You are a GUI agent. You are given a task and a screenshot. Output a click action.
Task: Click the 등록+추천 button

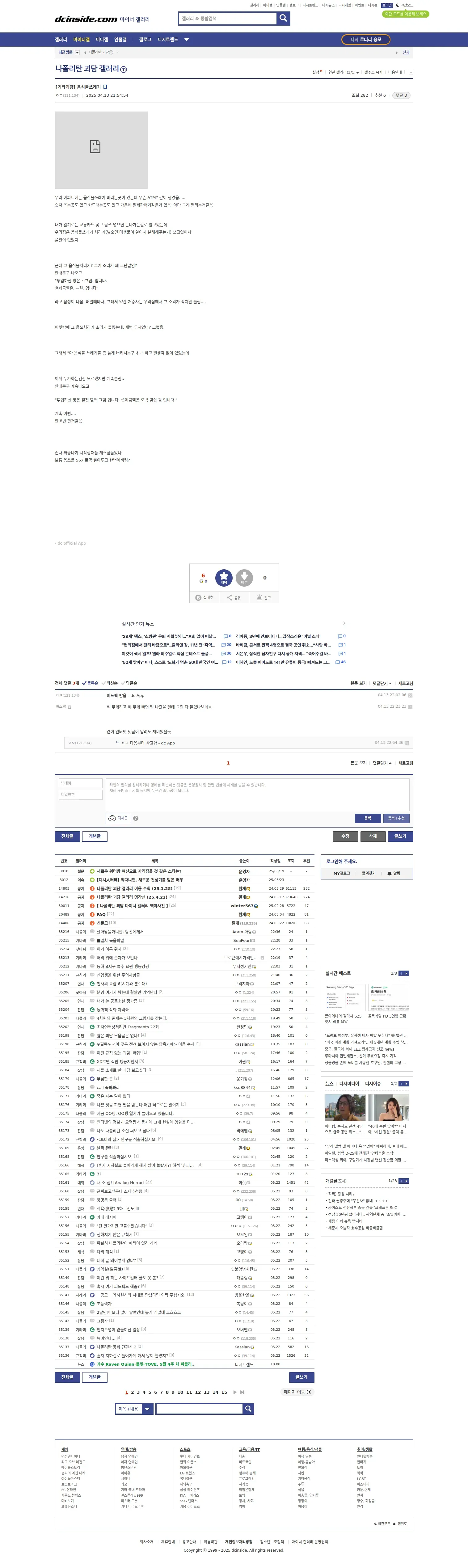coord(396,818)
